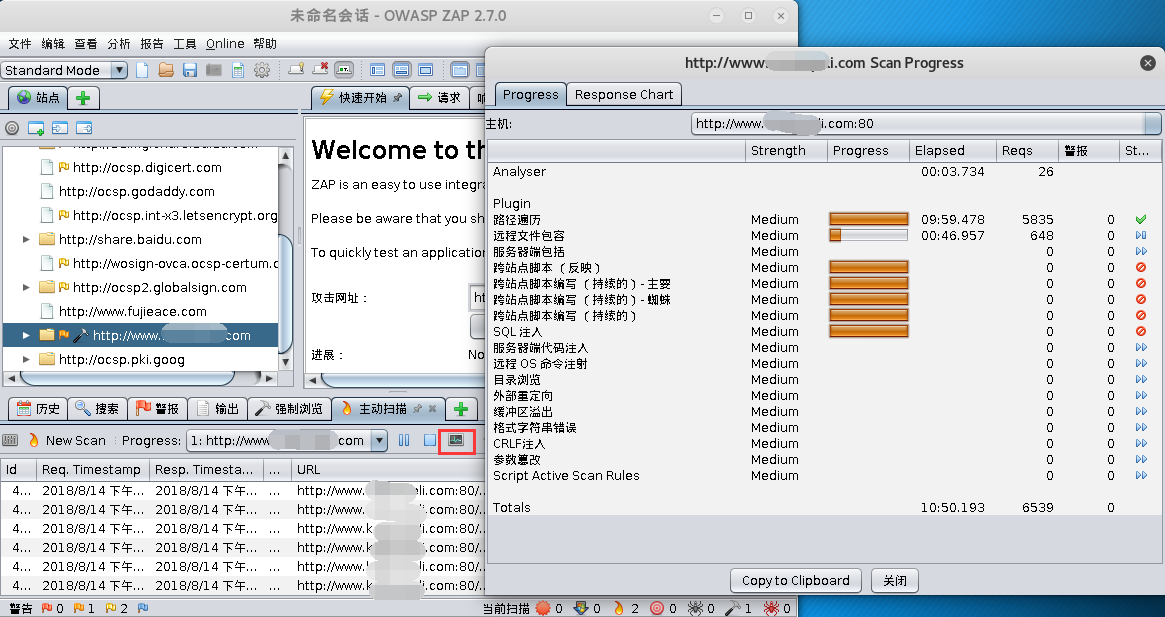Switch to the Response Chart tab
1165x617 pixels.
pos(623,94)
